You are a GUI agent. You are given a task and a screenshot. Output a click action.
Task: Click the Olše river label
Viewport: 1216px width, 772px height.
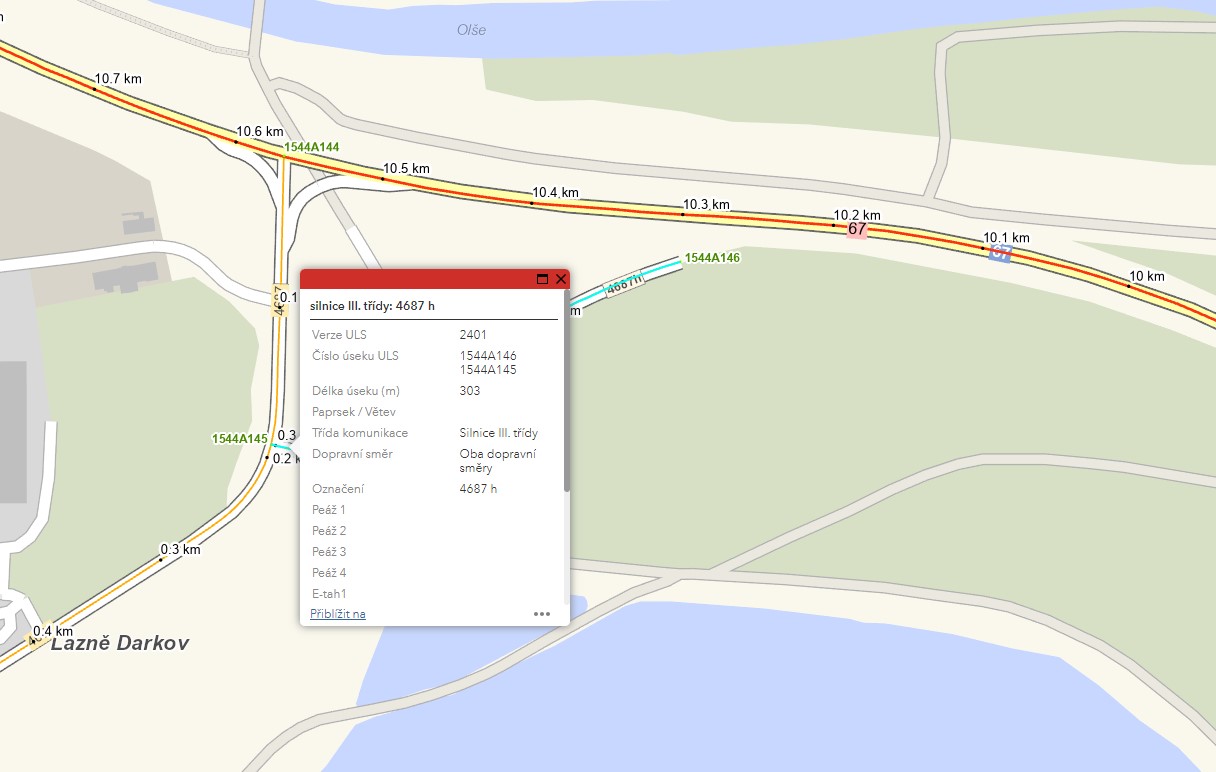tap(471, 30)
